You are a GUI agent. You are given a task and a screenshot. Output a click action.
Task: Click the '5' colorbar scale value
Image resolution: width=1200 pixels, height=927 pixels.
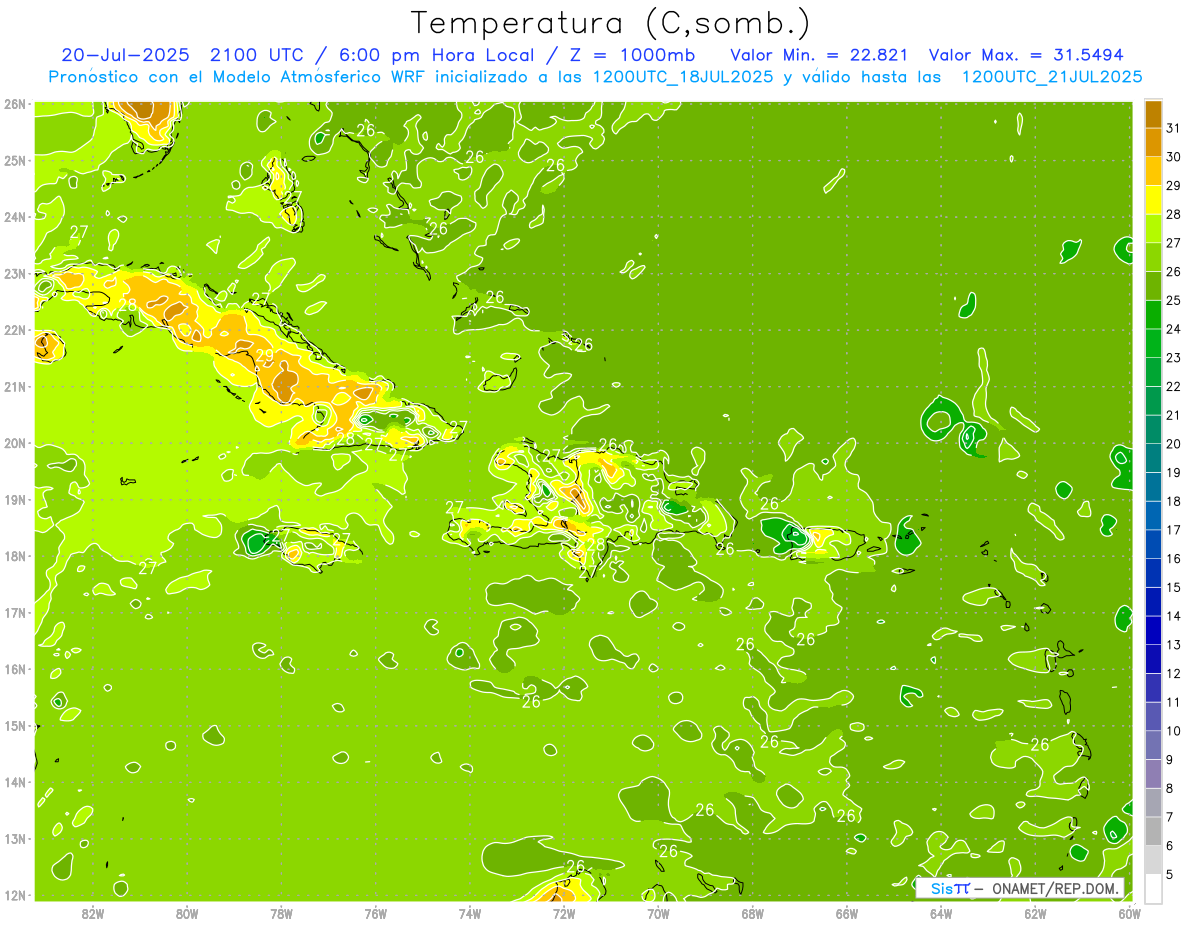[x=1170, y=875]
